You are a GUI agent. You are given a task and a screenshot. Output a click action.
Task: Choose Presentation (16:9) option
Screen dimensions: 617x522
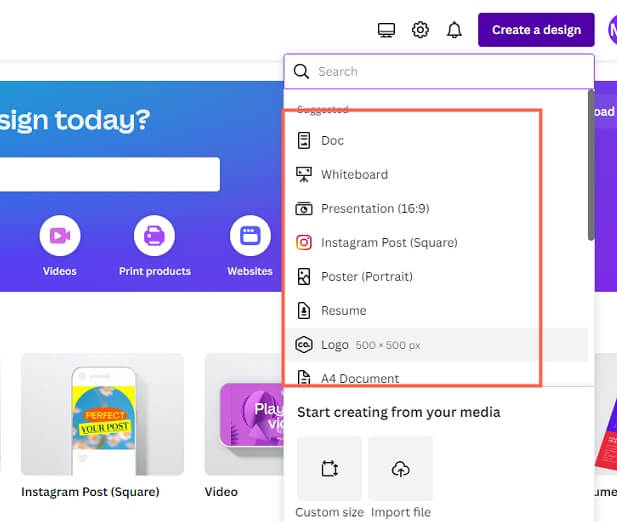(437, 208)
